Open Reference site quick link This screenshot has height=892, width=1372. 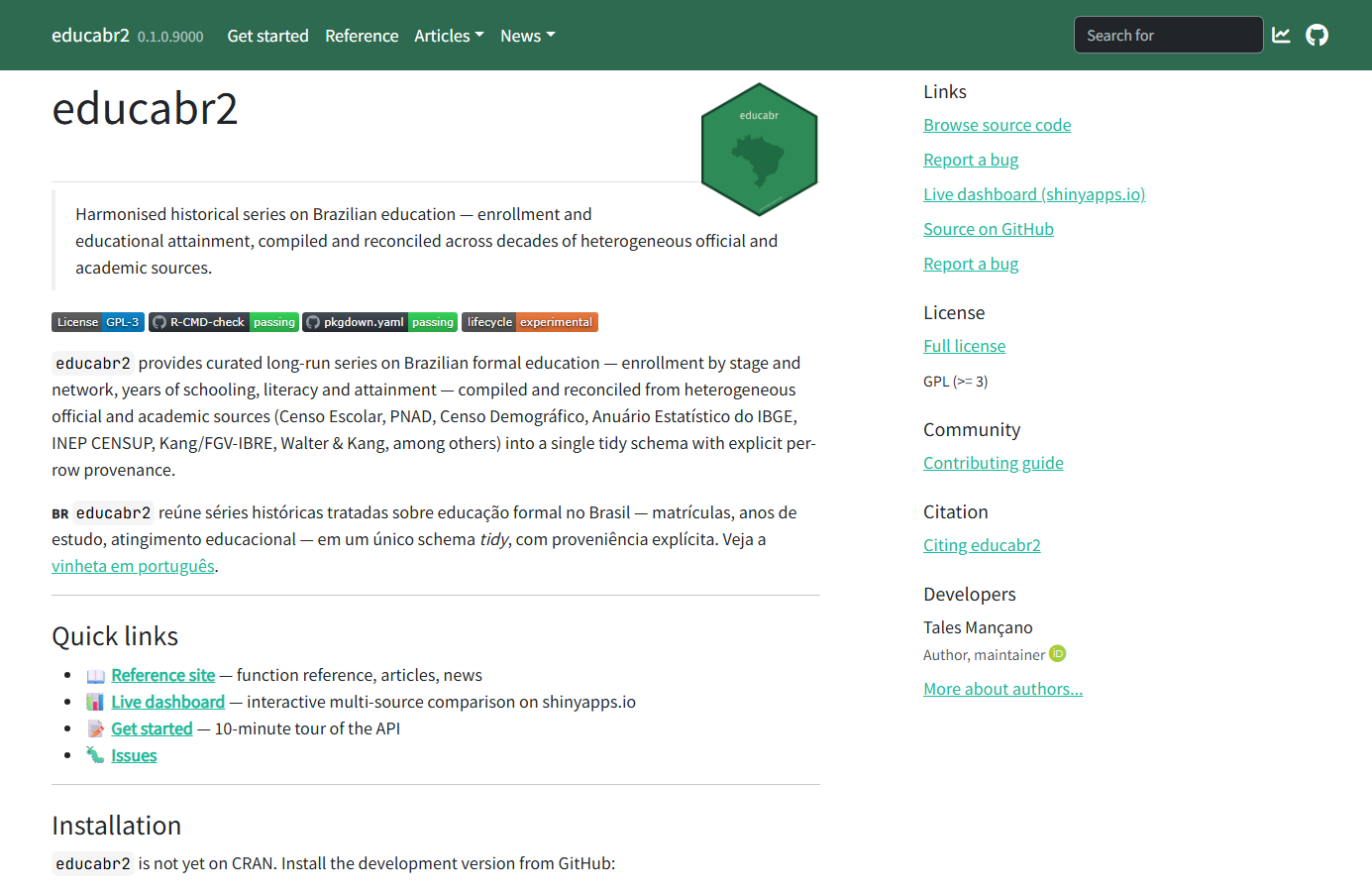tap(163, 675)
